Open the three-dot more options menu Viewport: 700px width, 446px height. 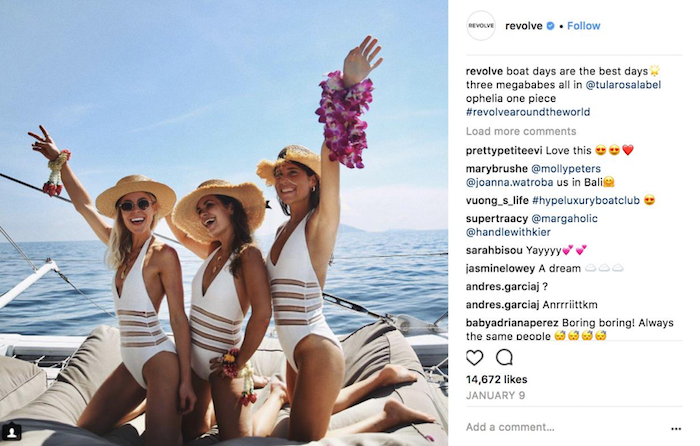(x=676, y=427)
